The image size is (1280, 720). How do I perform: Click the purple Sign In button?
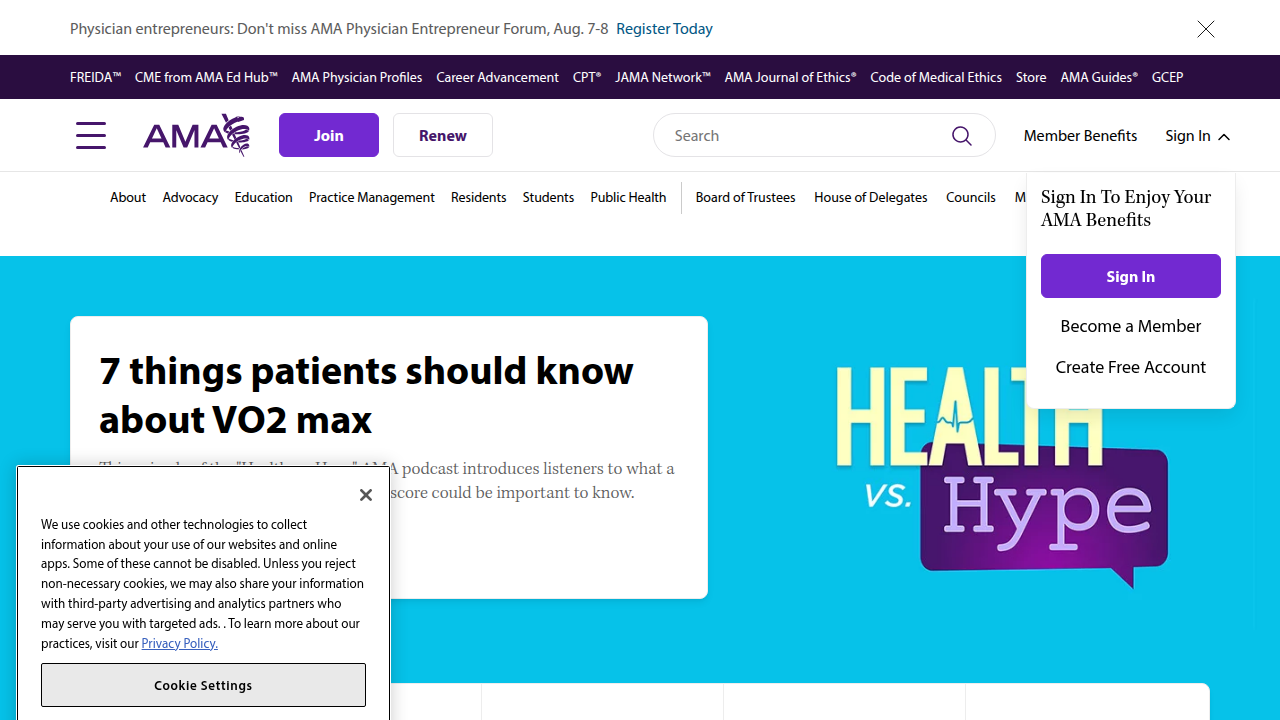click(1131, 276)
